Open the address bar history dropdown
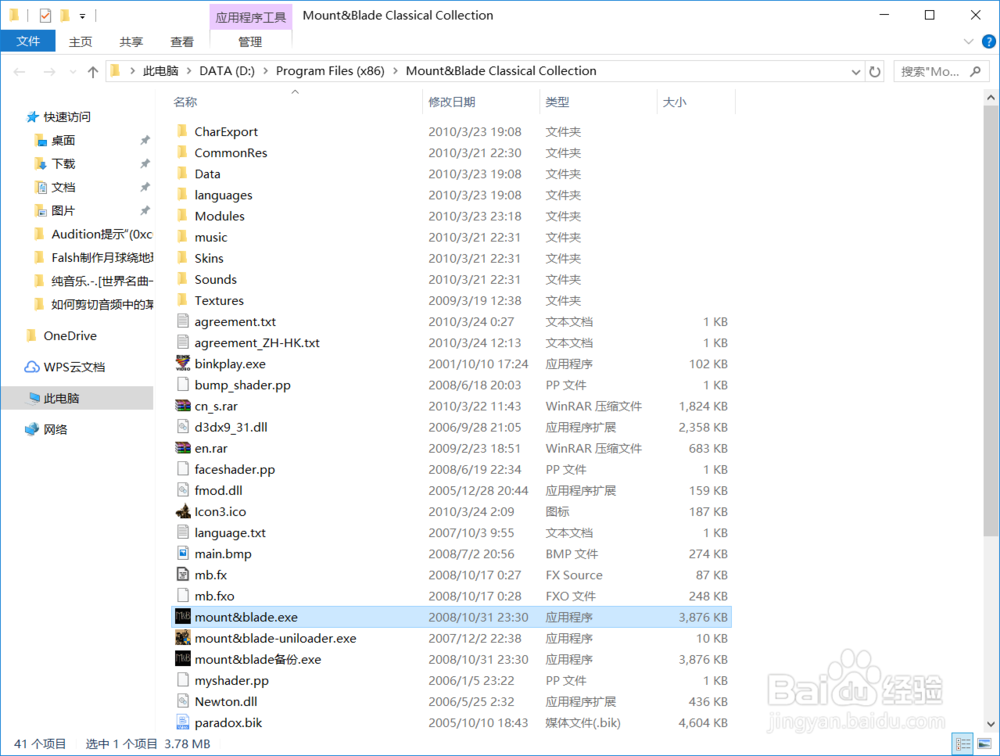This screenshot has height=756, width=1000. tap(855, 72)
